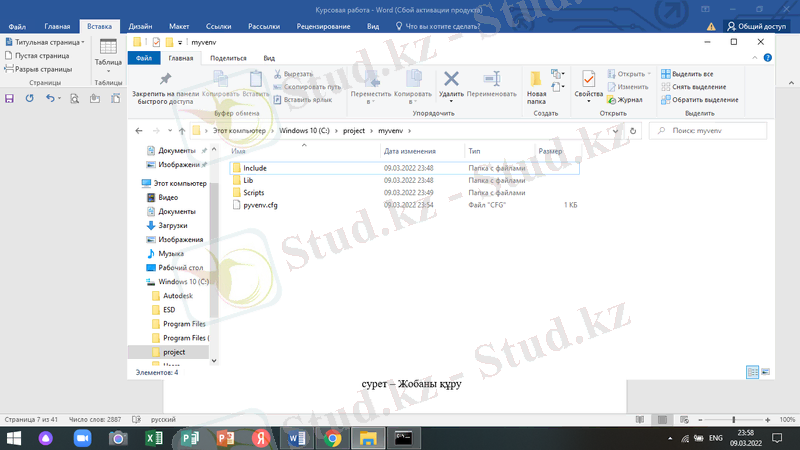
Task: Click History (Журнал) icon
Action: coord(625,100)
